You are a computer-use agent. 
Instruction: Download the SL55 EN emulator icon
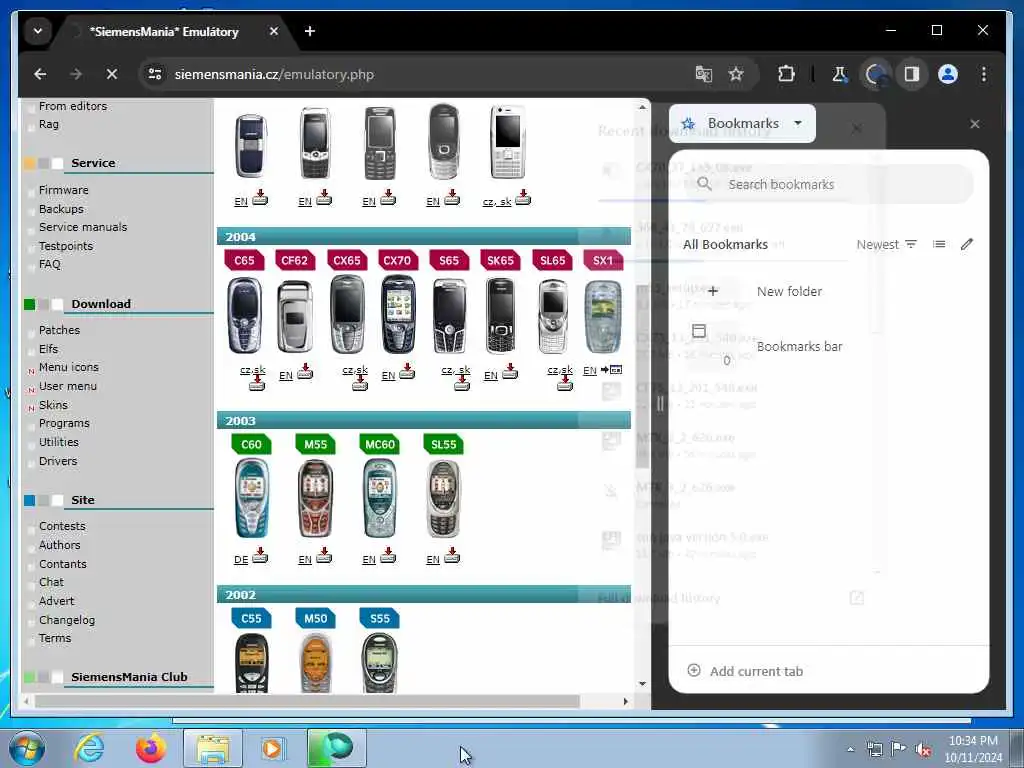(452, 556)
